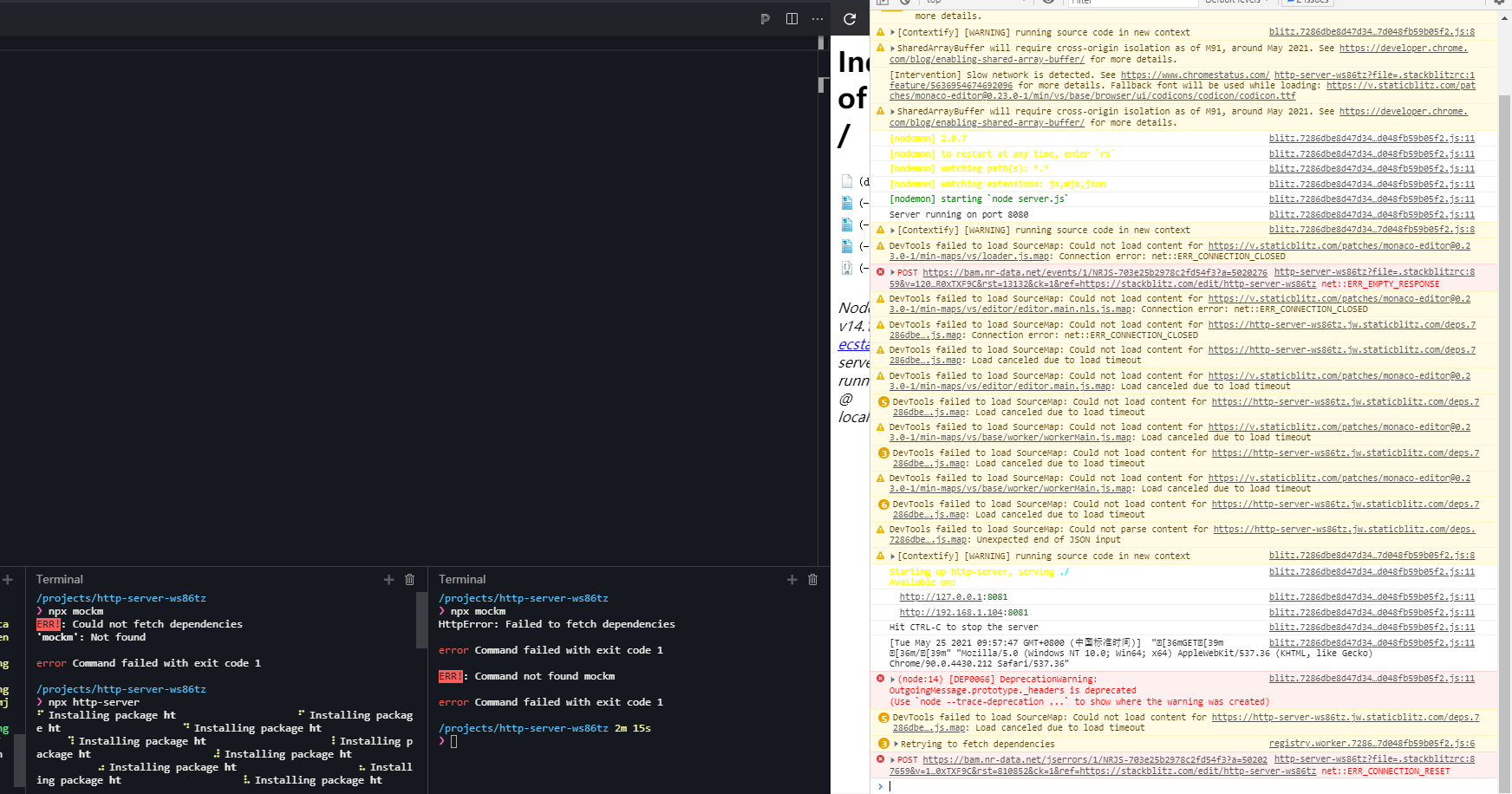Expand the failed POST request entry
The image size is (1512, 794).
tap(892, 271)
